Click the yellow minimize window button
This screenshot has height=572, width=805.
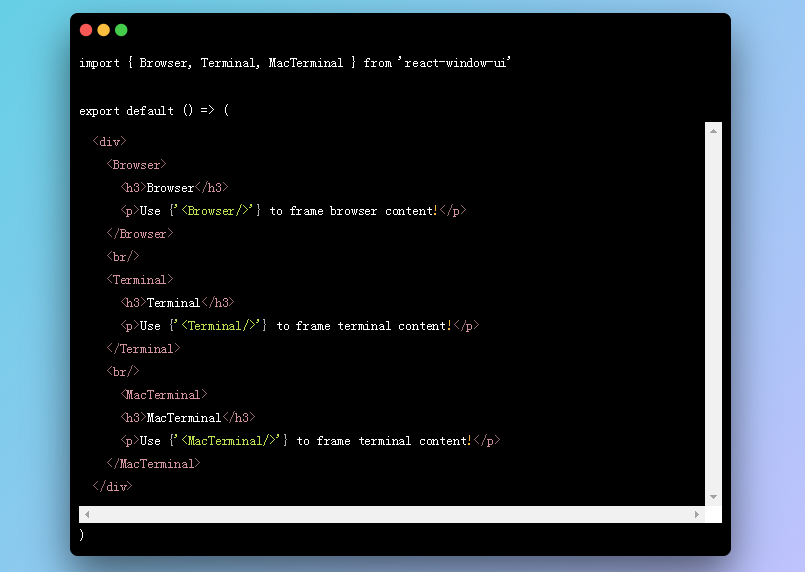tap(103, 30)
